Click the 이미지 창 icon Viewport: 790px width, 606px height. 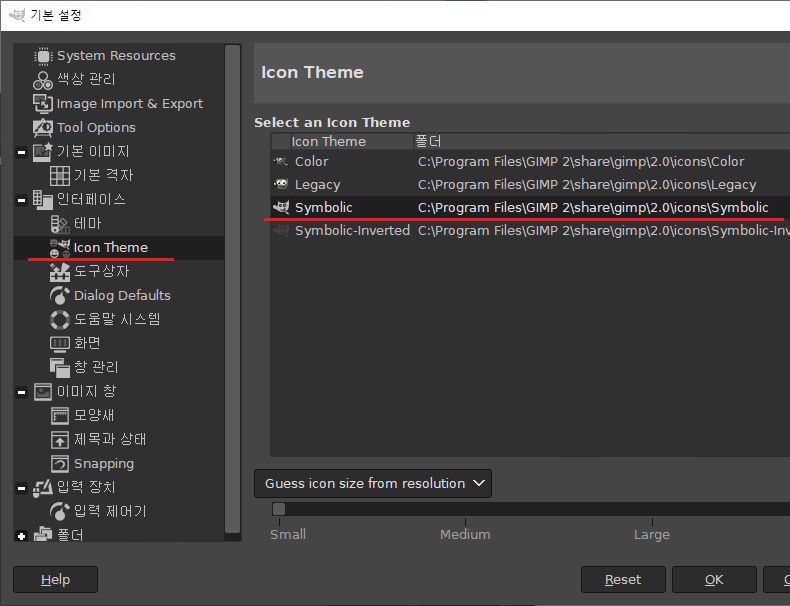click(43, 391)
